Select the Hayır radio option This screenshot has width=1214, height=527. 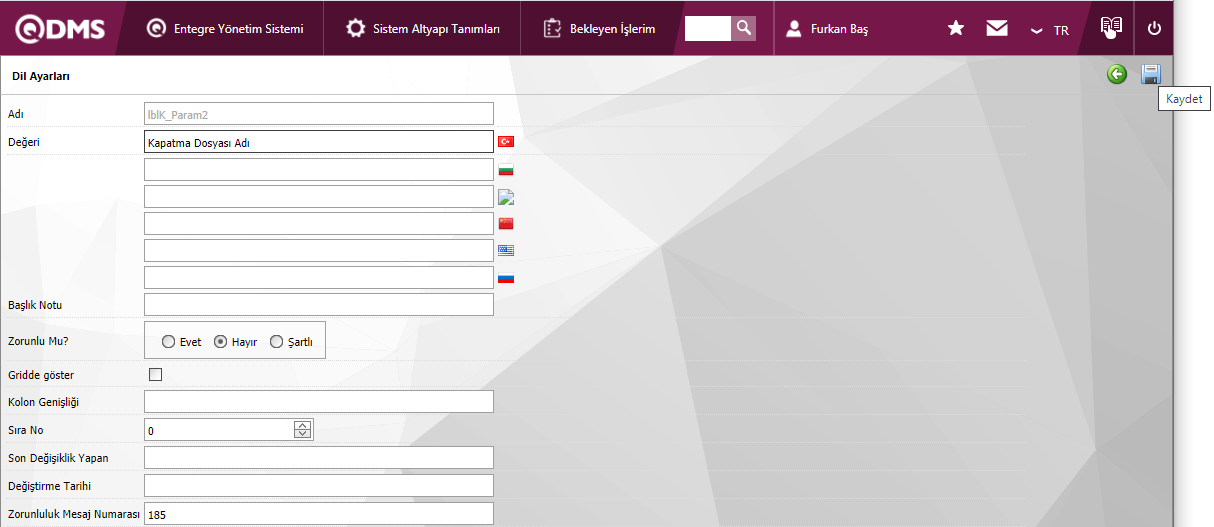pyautogui.click(x=221, y=341)
